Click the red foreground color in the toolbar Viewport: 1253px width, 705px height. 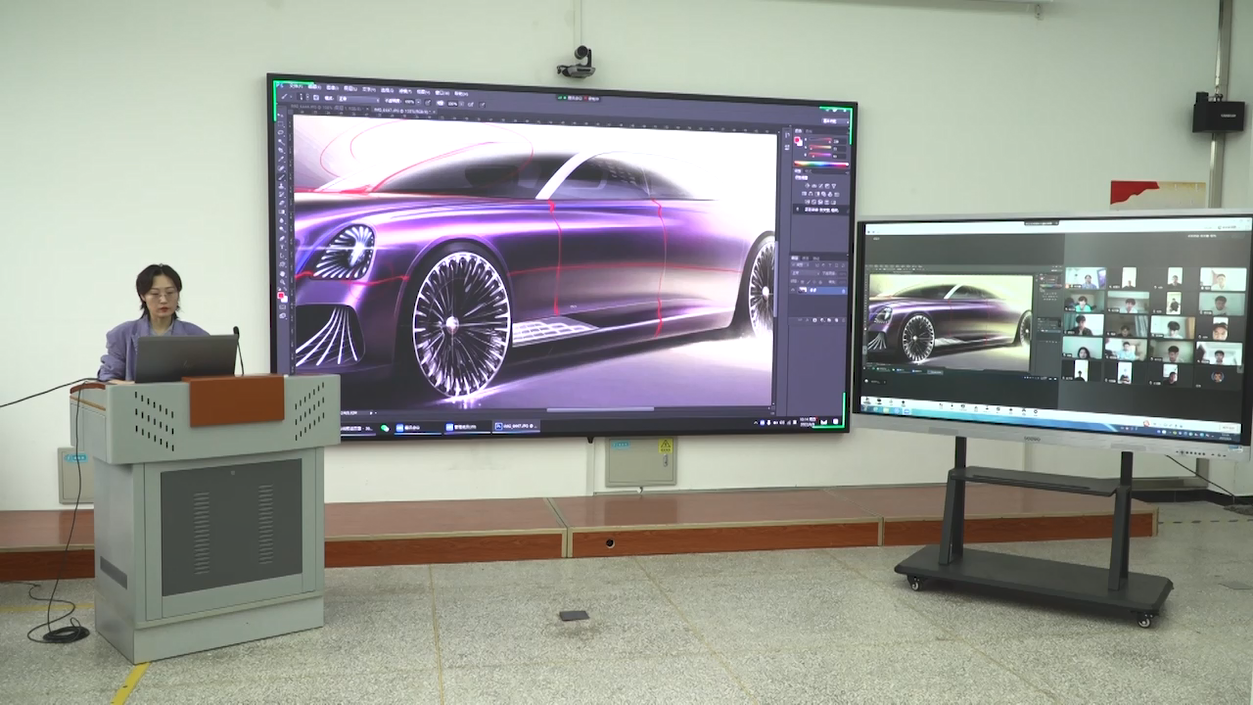click(281, 295)
